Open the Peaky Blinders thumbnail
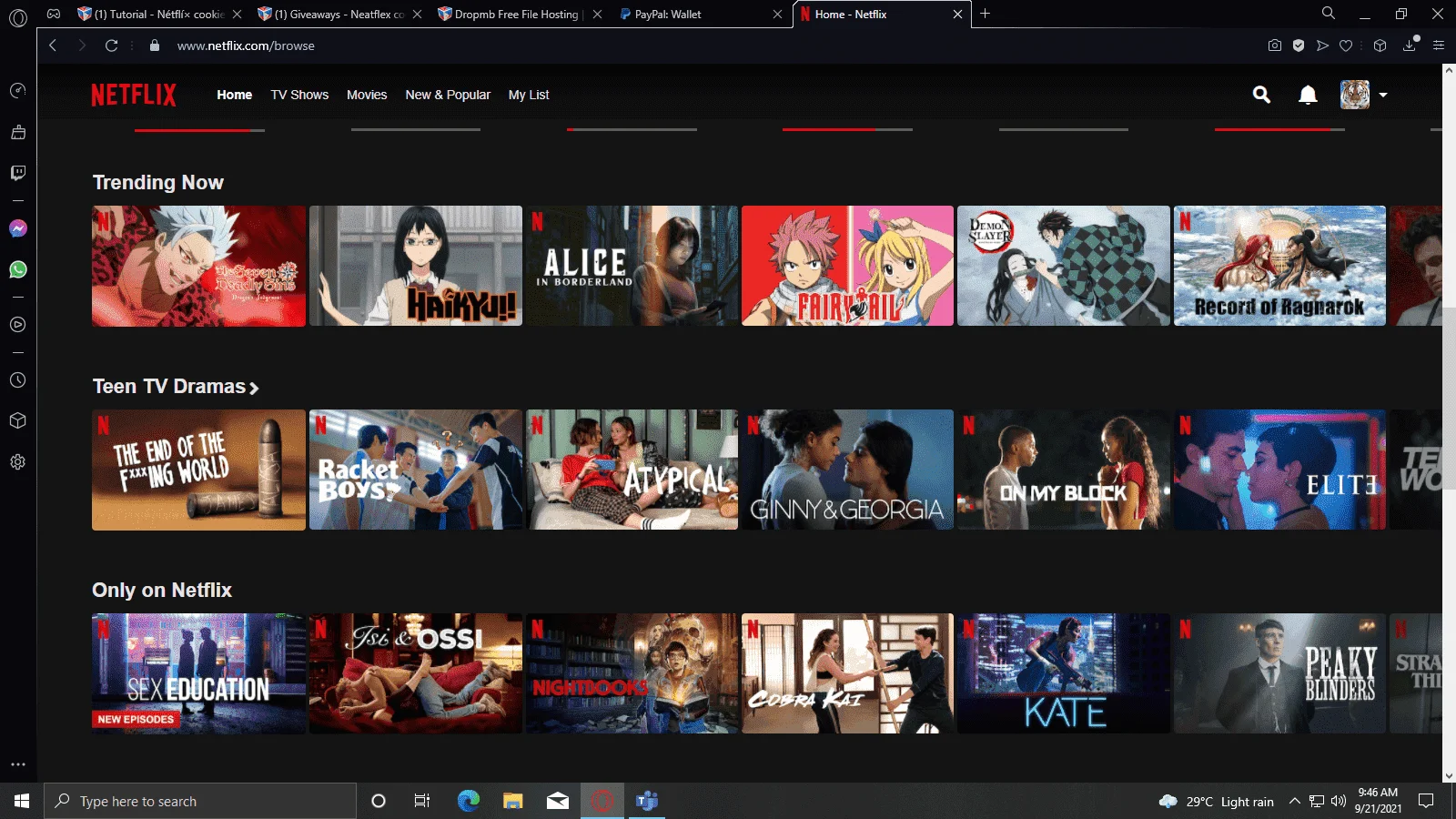Image resolution: width=1456 pixels, height=819 pixels. (1280, 673)
